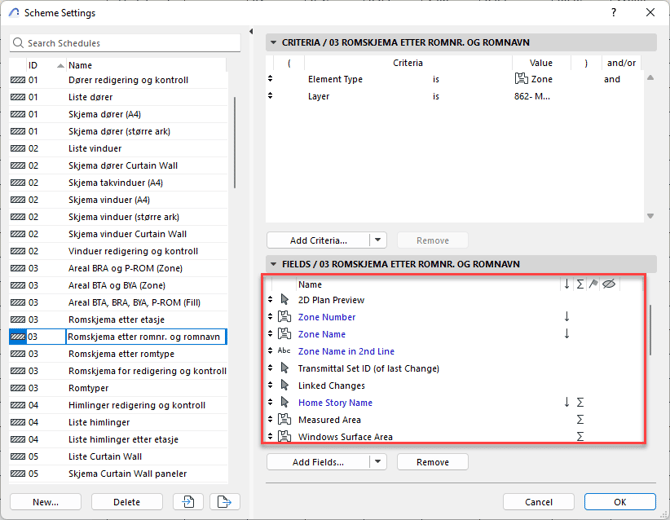Toggle sum symbol for Home Story Name

(580, 403)
